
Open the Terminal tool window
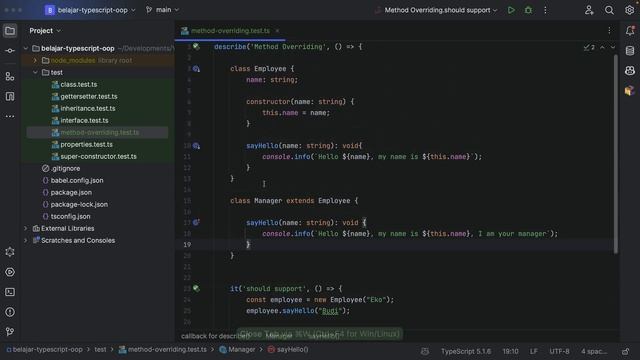10,292
